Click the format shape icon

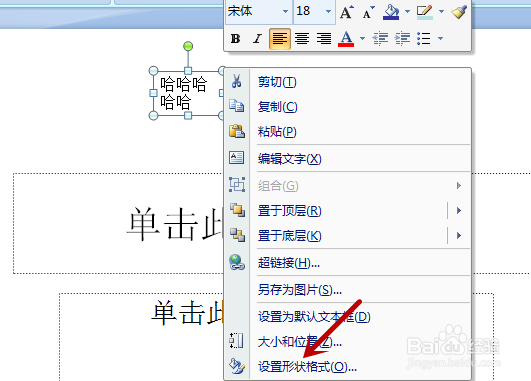[x=237, y=366]
